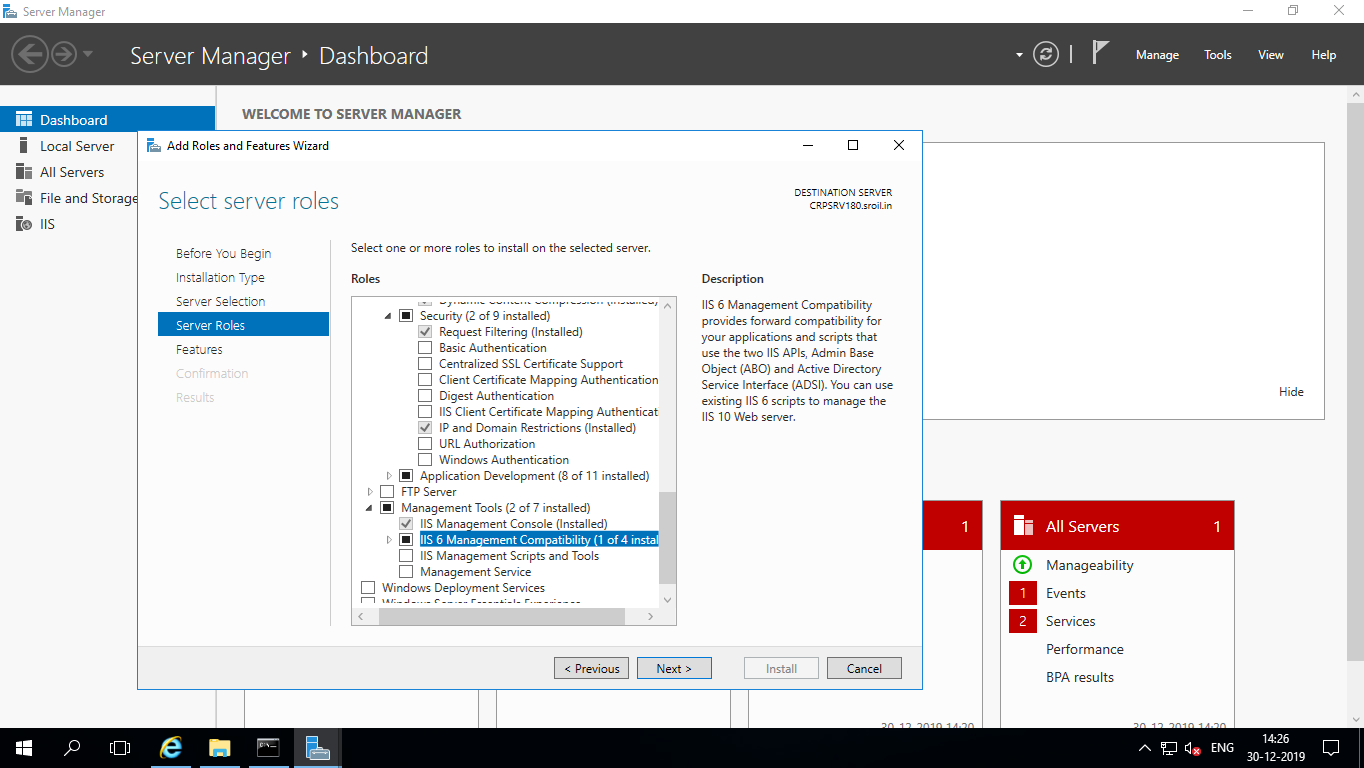This screenshot has height=768, width=1364.
Task: Check Windows Authentication
Action: click(x=425, y=460)
